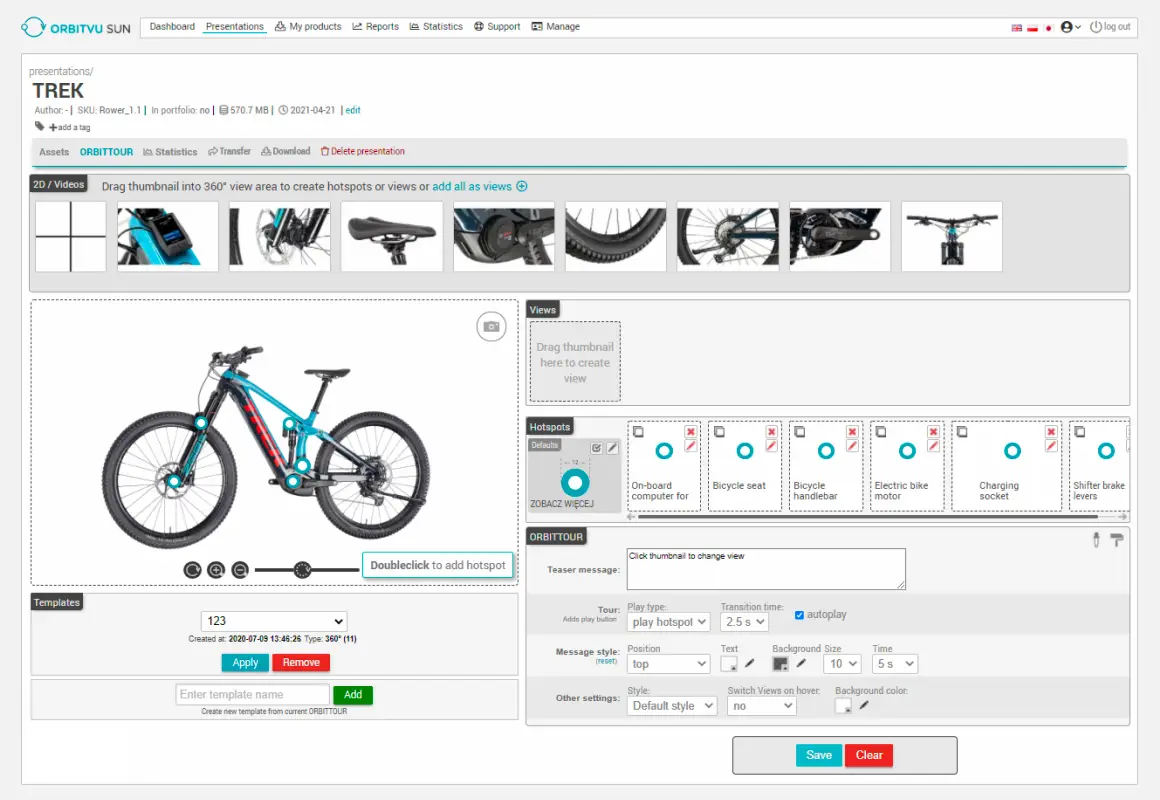This screenshot has height=800, width=1160.
Task: Click the Save button
Action: (x=819, y=755)
